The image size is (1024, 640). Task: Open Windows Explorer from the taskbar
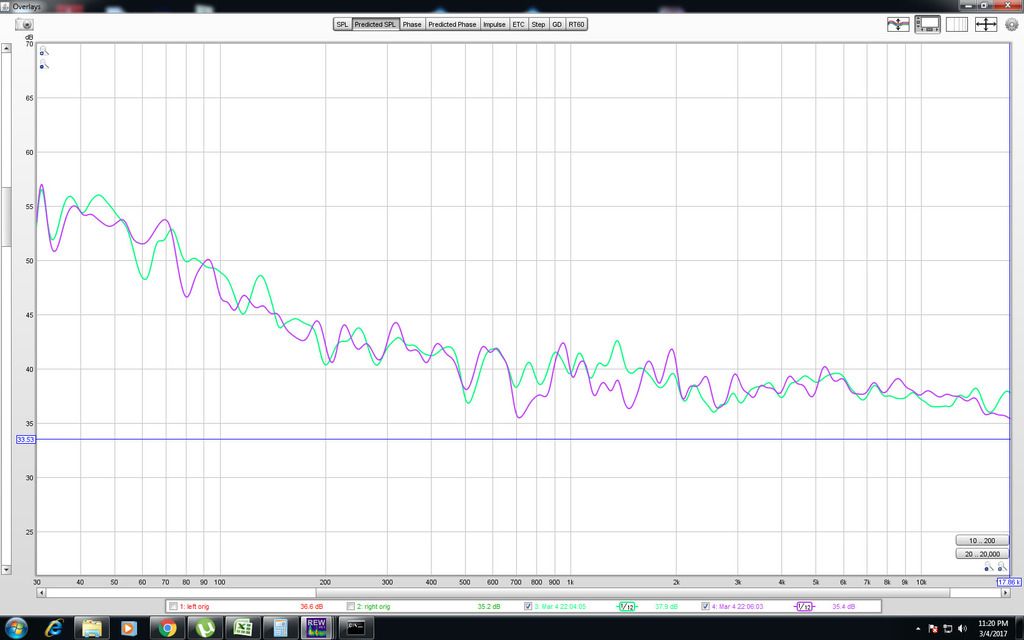coord(91,628)
